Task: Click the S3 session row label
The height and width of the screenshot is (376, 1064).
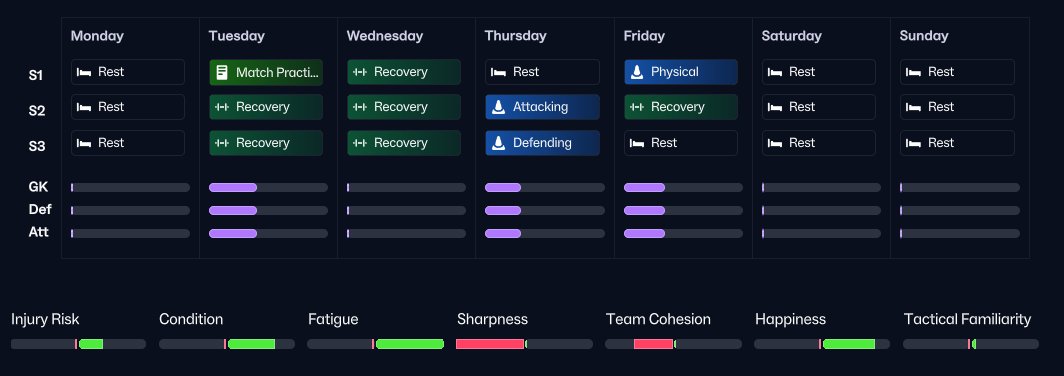Action: (37, 146)
